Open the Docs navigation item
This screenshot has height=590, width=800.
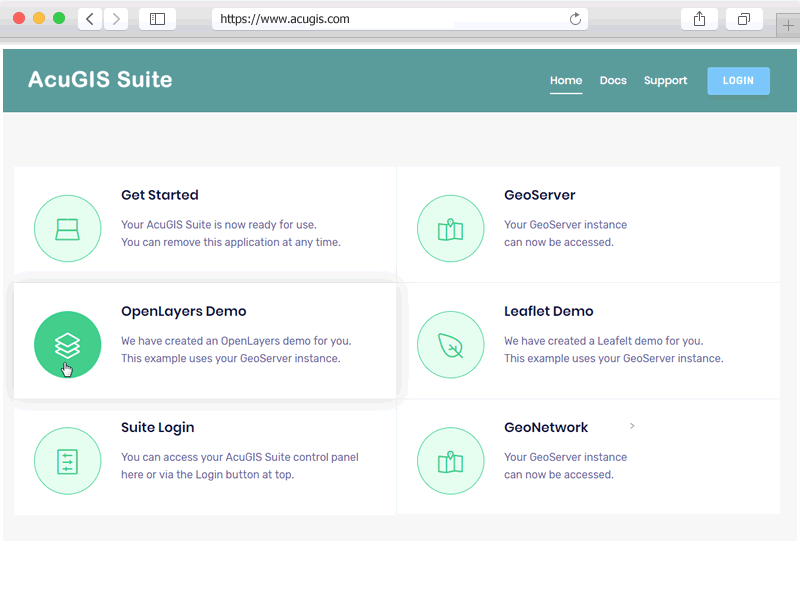tap(613, 81)
